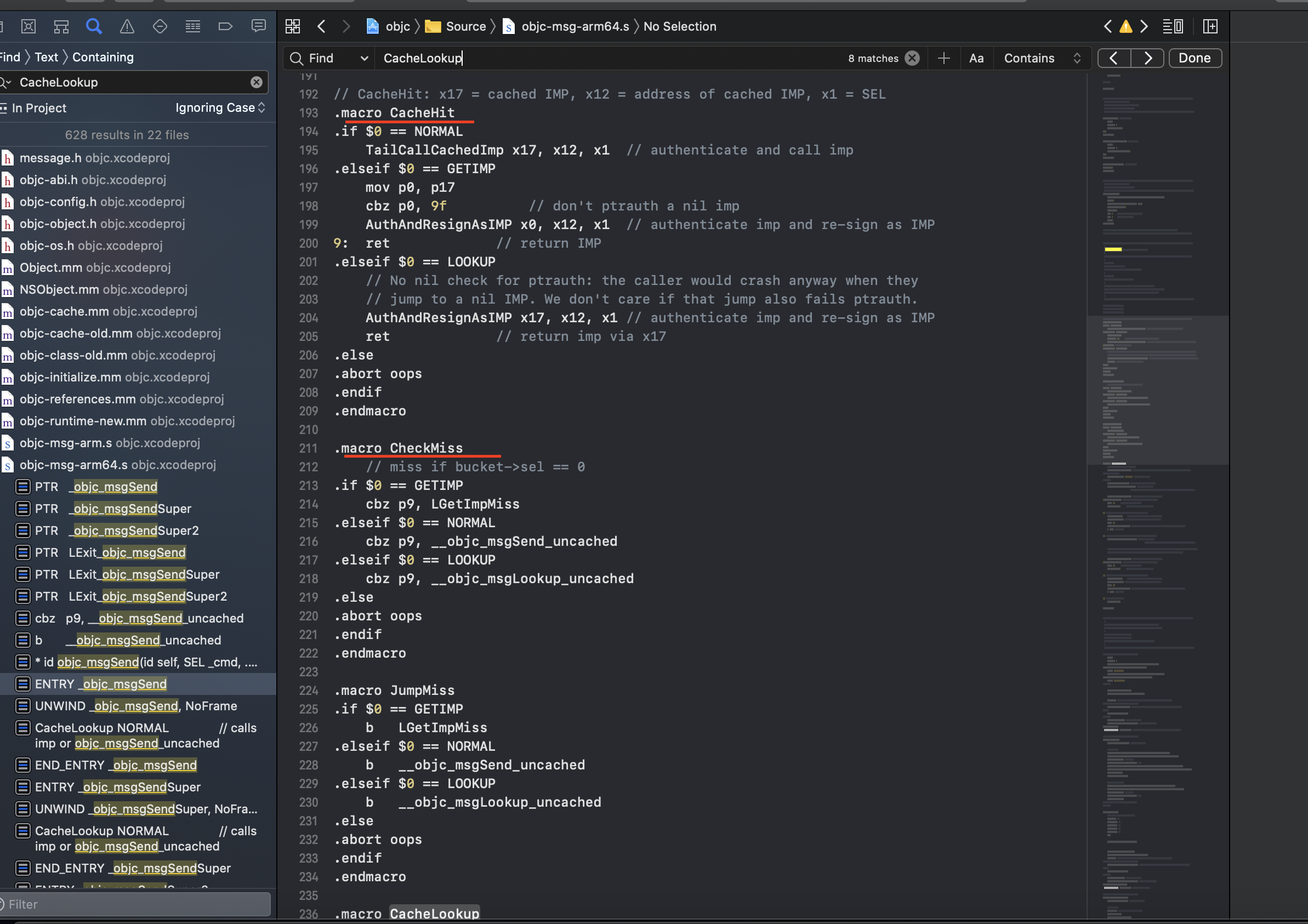The height and width of the screenshot is (924, 1308).
Task: Click the related items grid icon
Action: click(293, 26)
